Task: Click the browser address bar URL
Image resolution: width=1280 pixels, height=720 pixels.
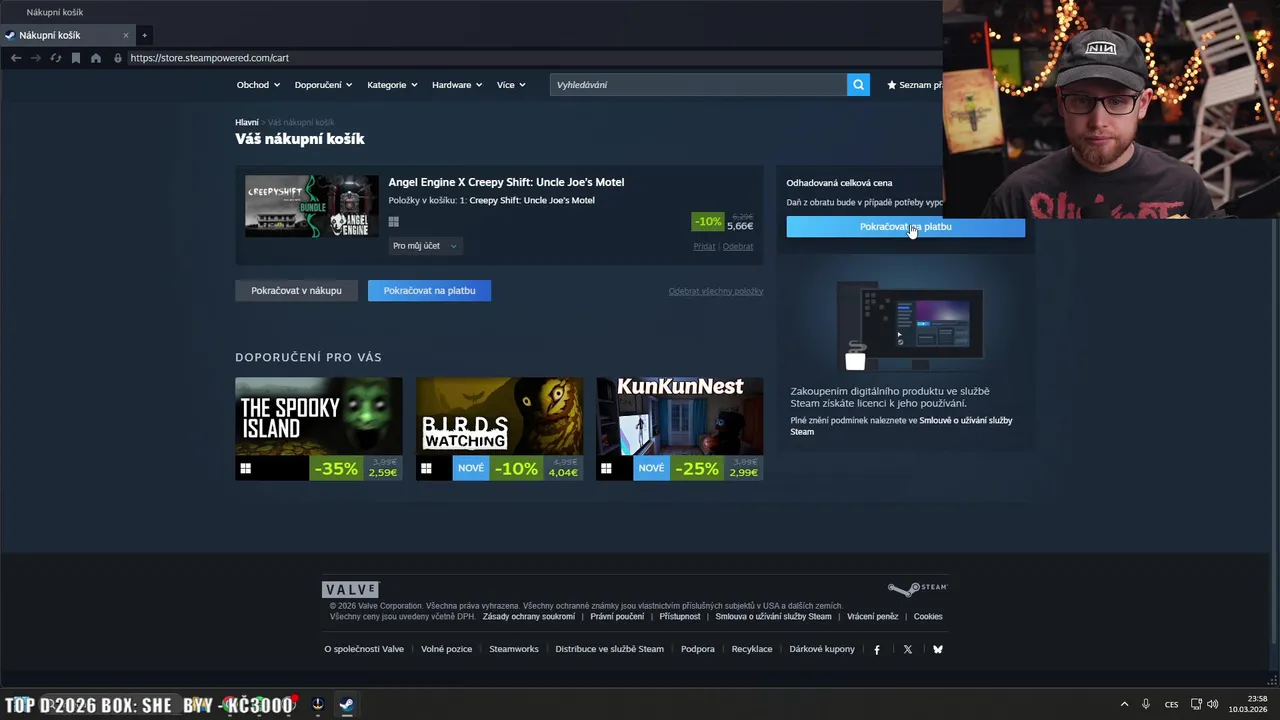Action: [x=210, y=58]
